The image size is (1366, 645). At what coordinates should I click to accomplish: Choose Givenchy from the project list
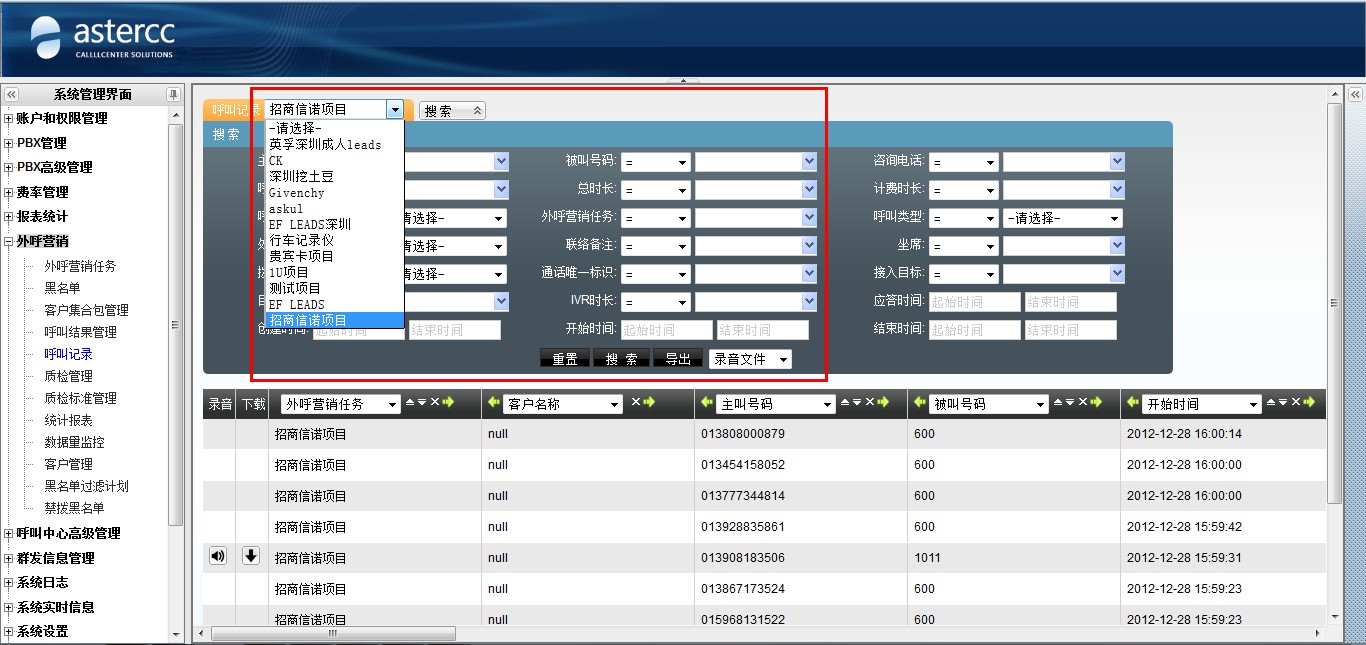297,192
